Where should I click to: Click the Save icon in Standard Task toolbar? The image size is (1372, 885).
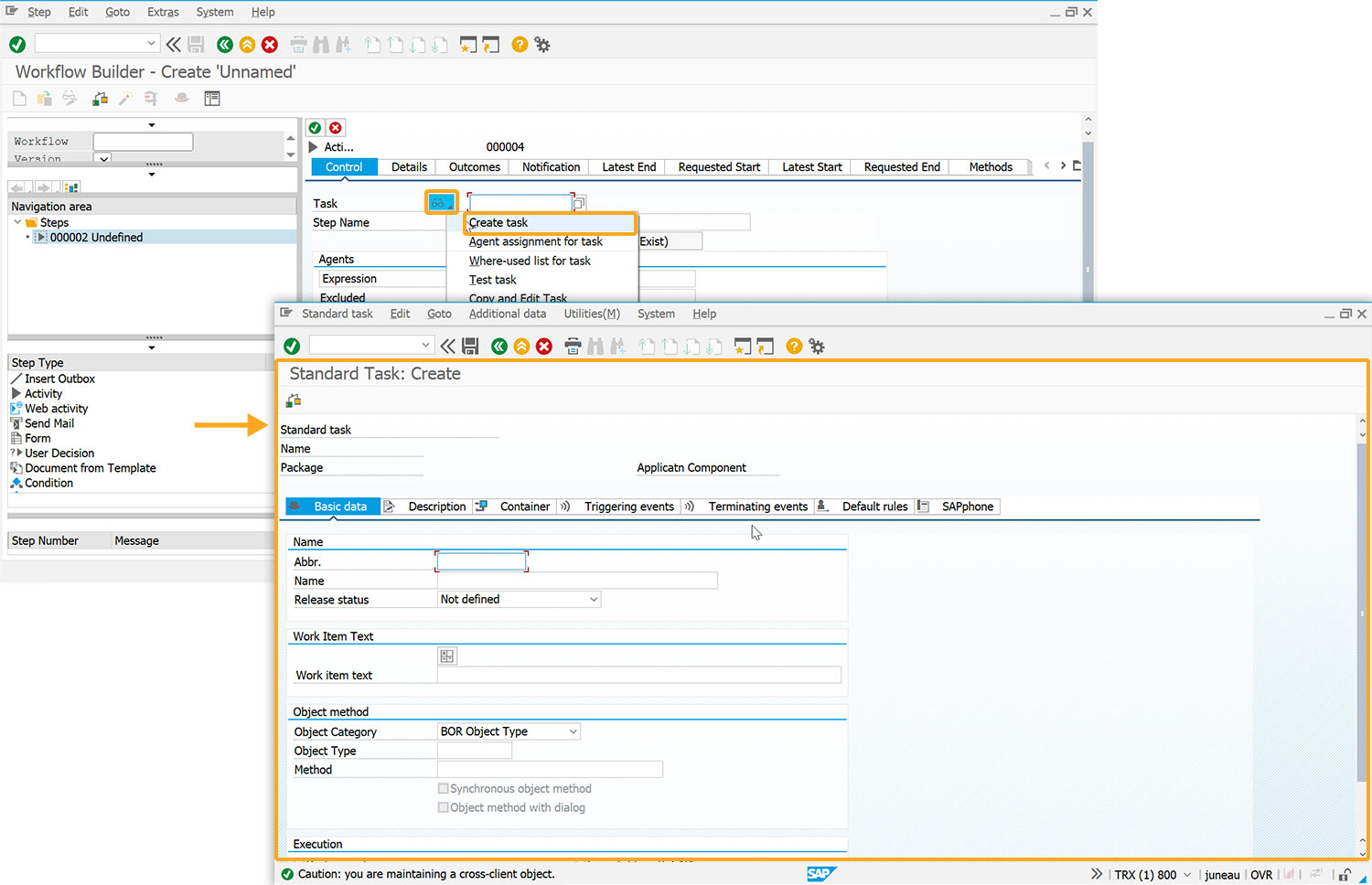(471, 347)
